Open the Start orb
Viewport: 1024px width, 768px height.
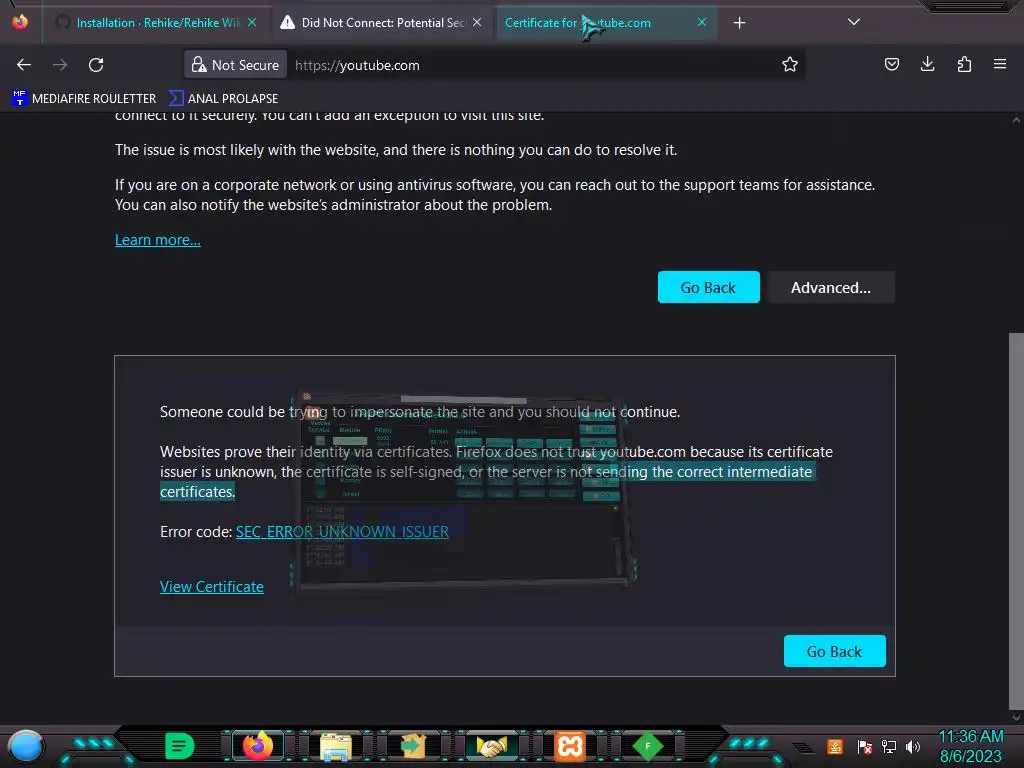click(x=26, y=746)
